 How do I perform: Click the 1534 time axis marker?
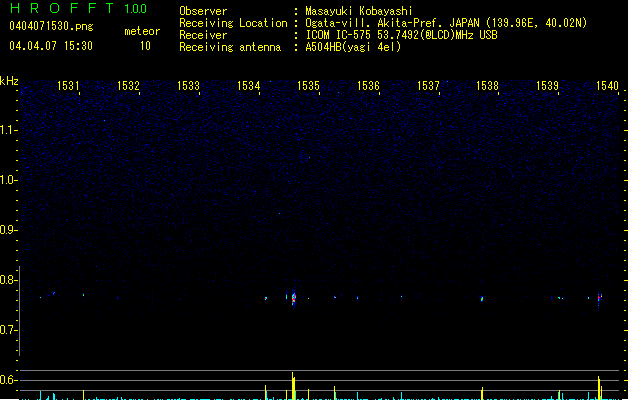coord(248,86)
